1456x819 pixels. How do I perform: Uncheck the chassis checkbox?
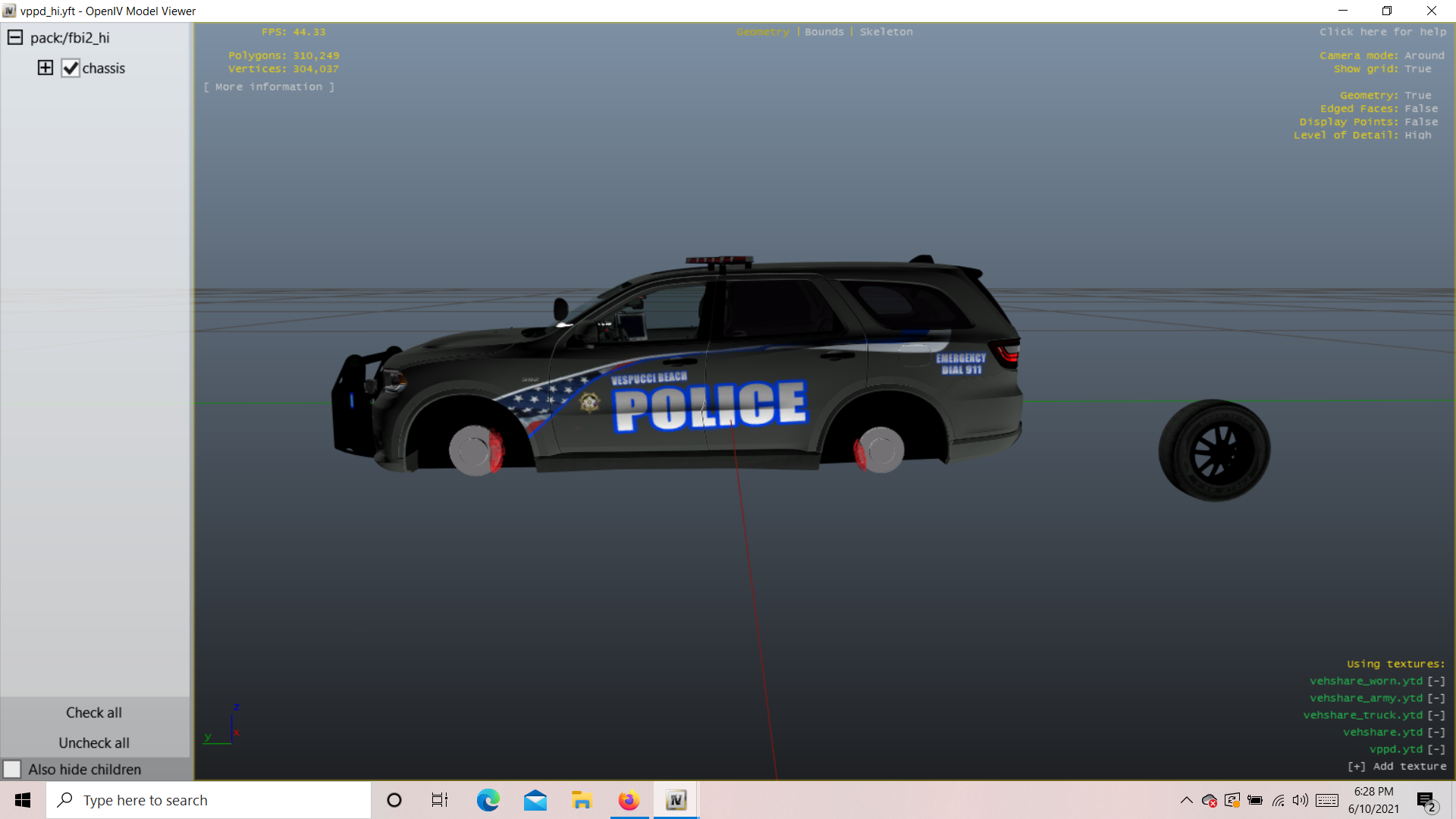click(71, 68)
